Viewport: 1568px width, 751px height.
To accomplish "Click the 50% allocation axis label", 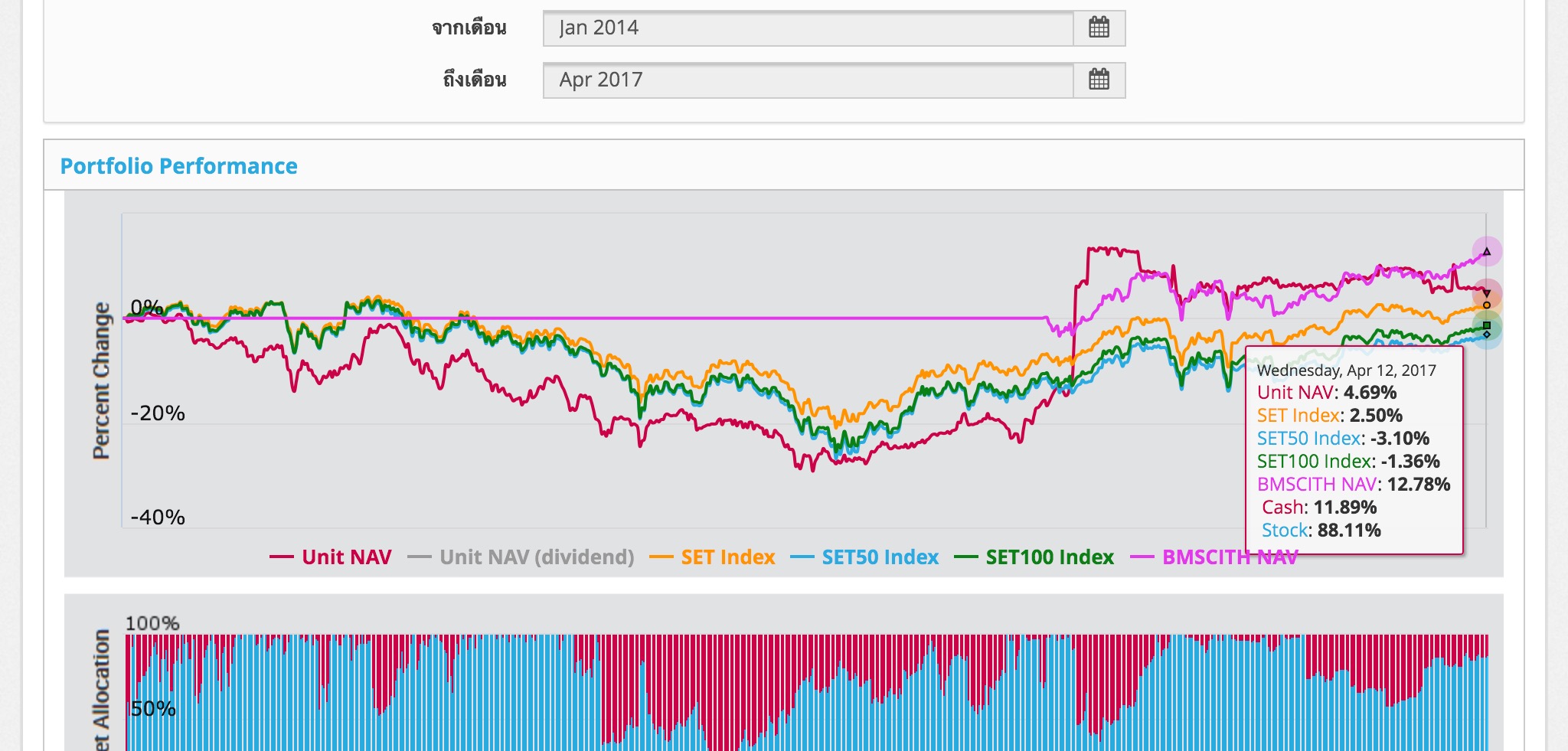I will (153, 709).
